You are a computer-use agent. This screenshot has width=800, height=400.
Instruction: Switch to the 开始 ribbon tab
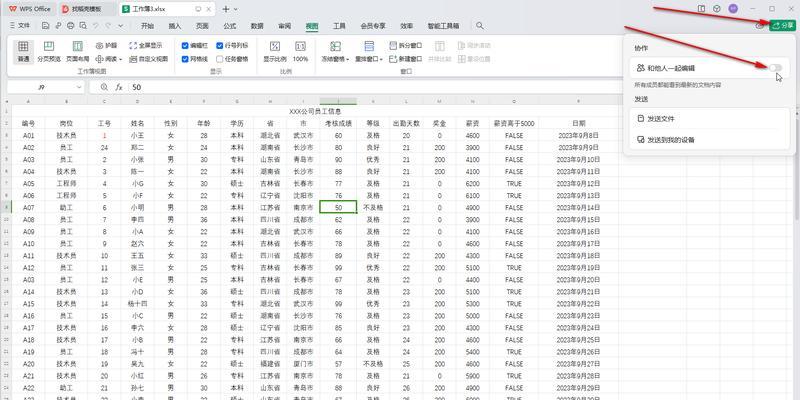[147, 26]
